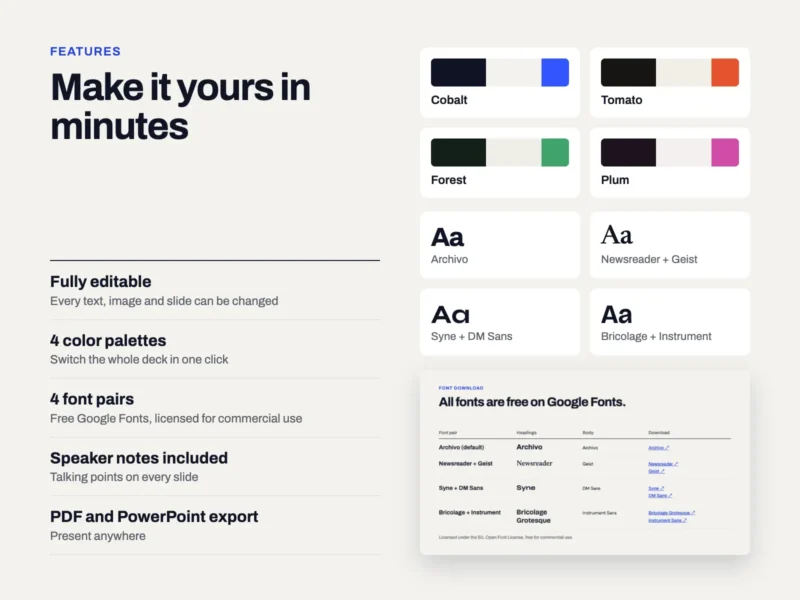Open the Archivo download link

(x=658, y=448)
